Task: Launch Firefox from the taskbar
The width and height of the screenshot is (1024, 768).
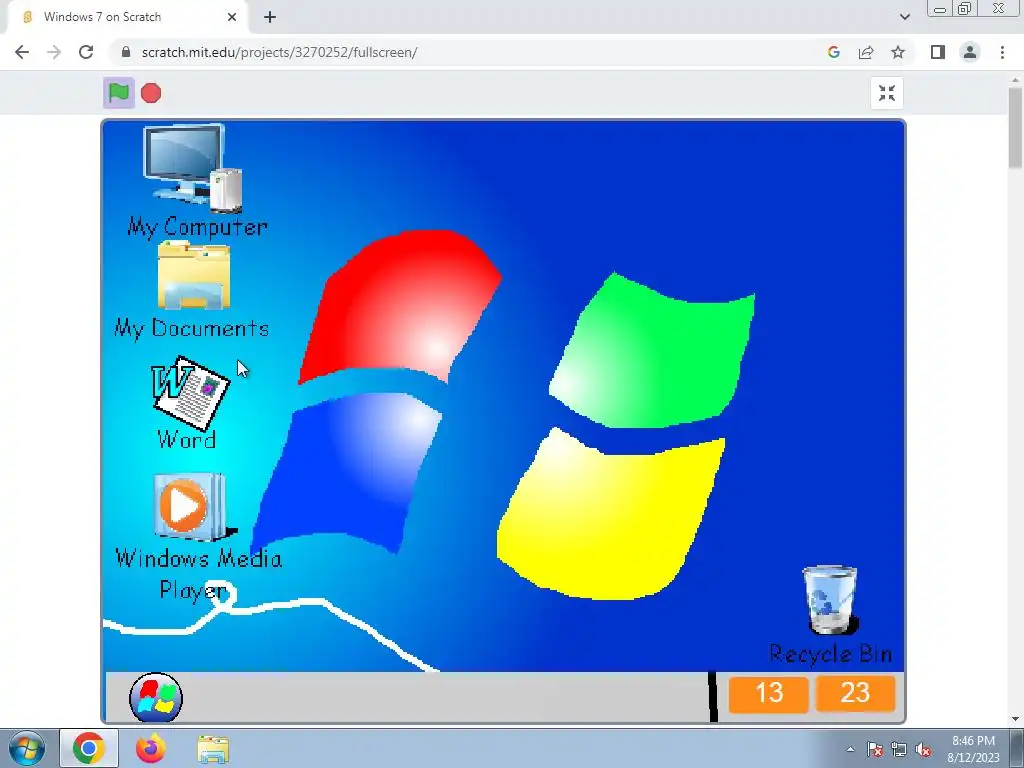Action: click(x=151, y=748)
